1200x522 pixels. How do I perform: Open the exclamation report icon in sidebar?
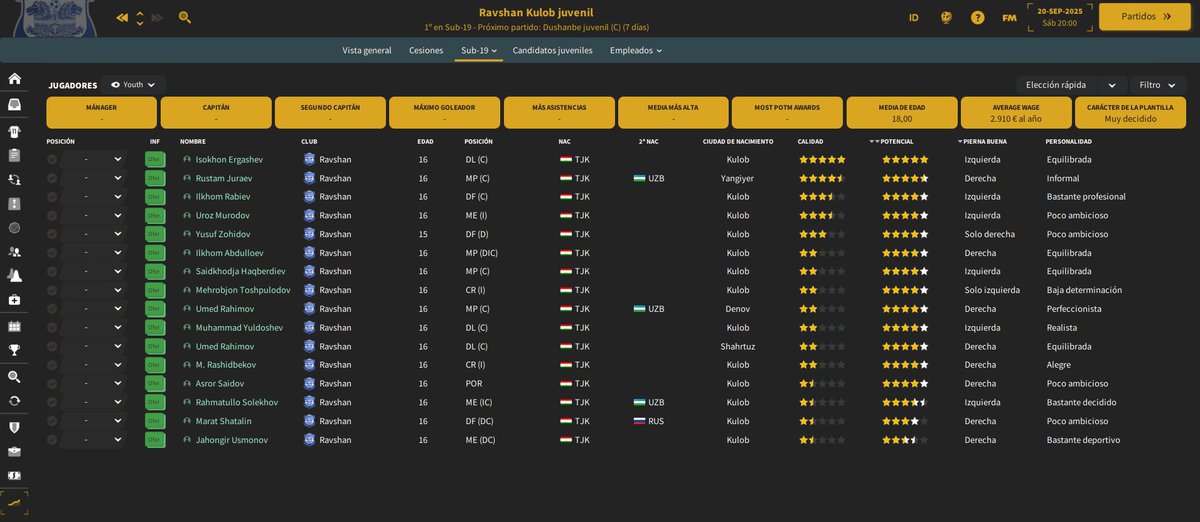tap(14, 204)
